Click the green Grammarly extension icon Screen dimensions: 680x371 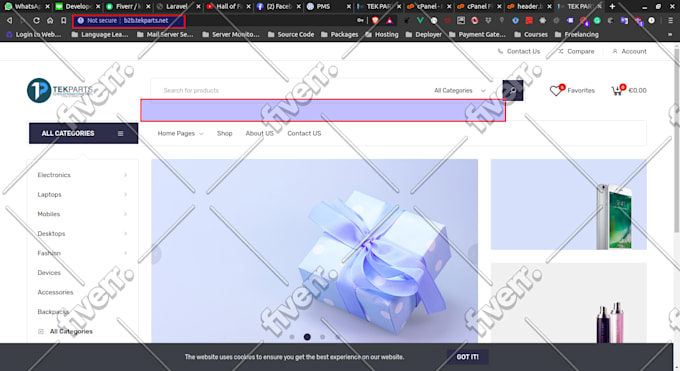(x=597, y=20)
